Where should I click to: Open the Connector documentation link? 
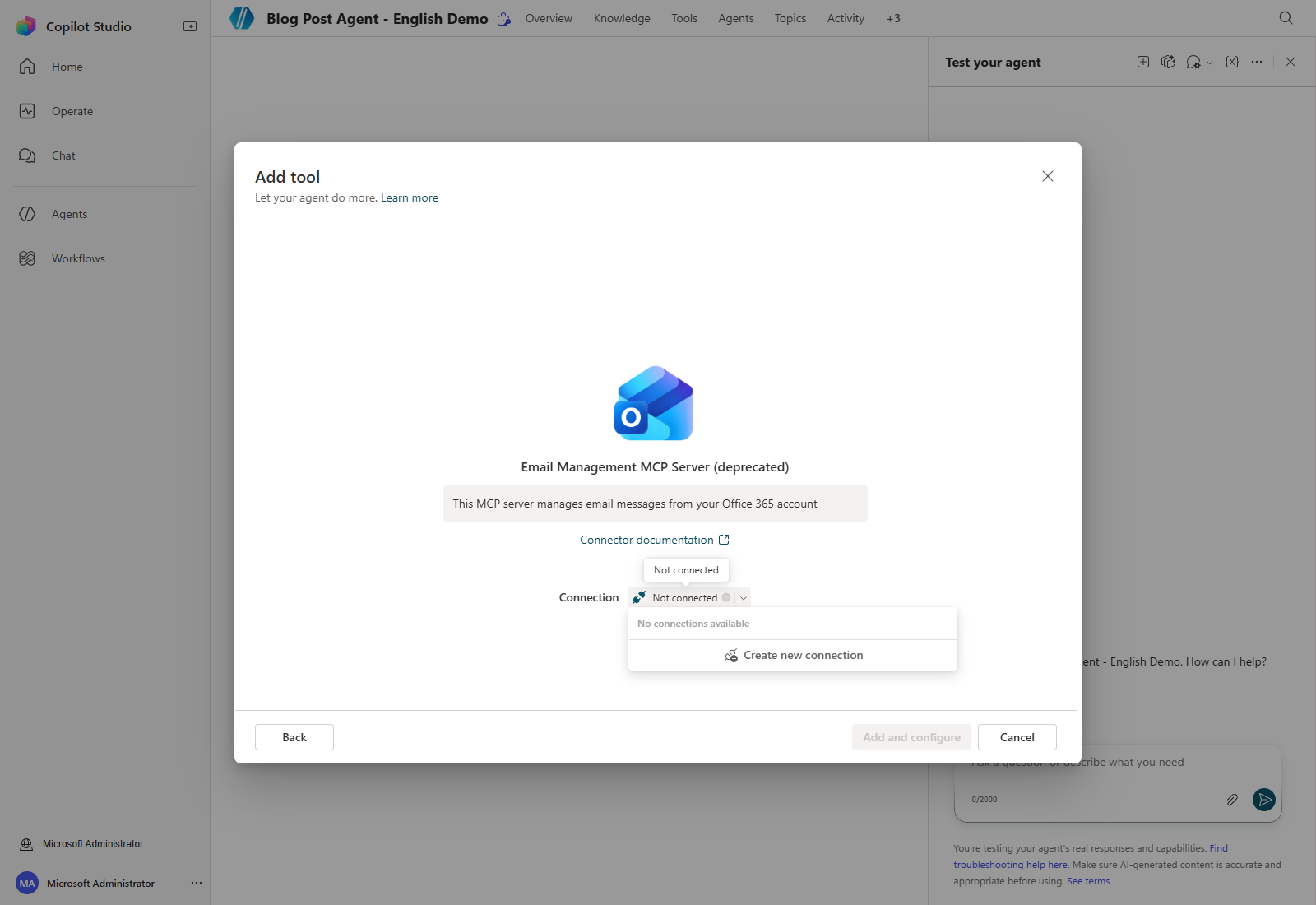coord(646,540)
